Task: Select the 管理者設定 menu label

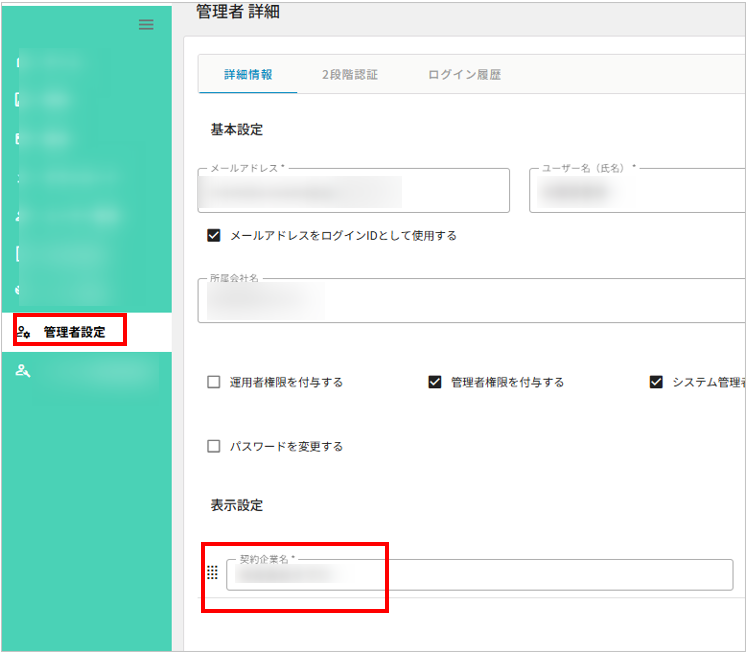Action: 74,332
